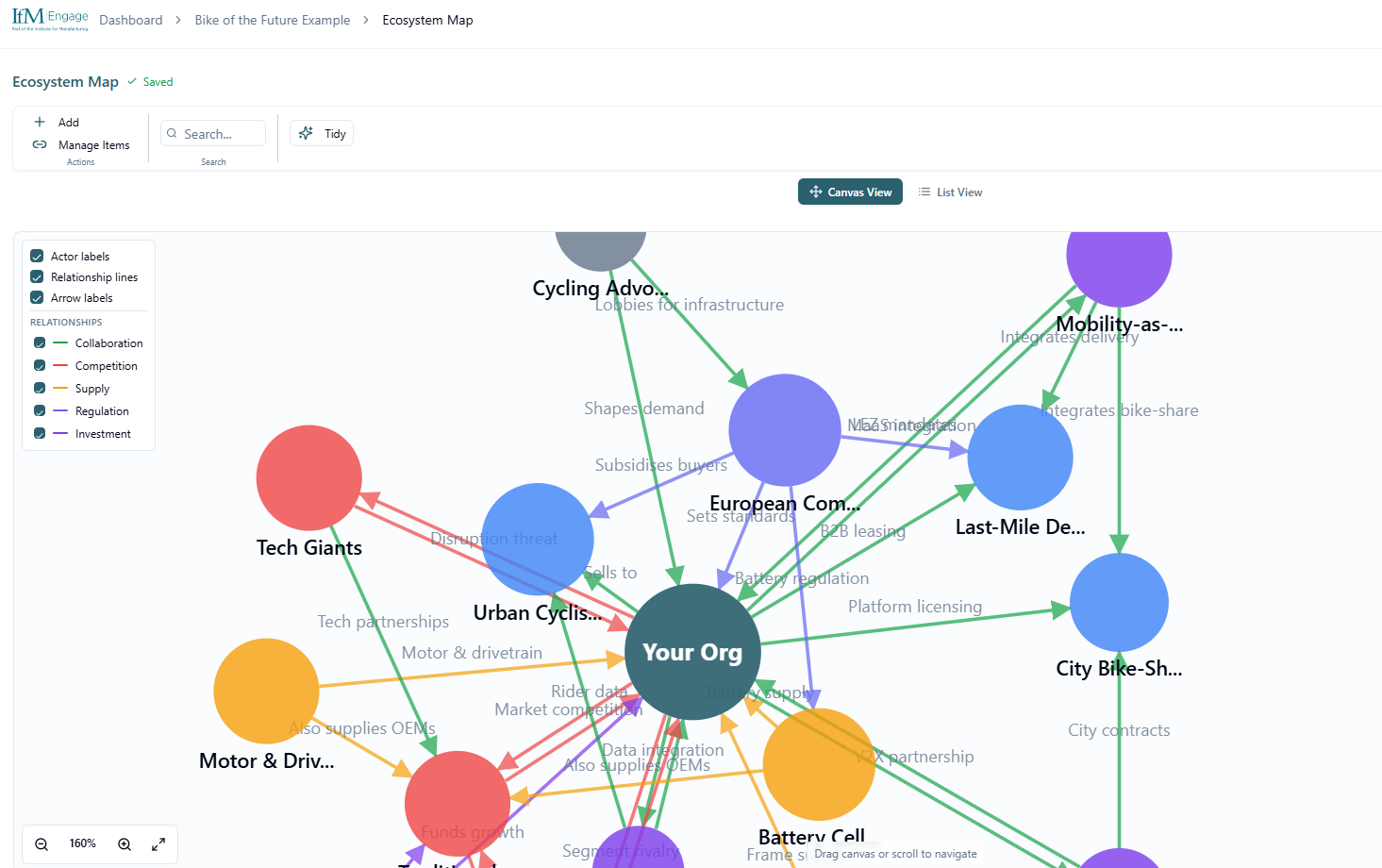Image resolution: width=1382 pixels, height=868 pixels.
Task: Toggle the Competition relationship filter
Action: [x=39, y=365]
